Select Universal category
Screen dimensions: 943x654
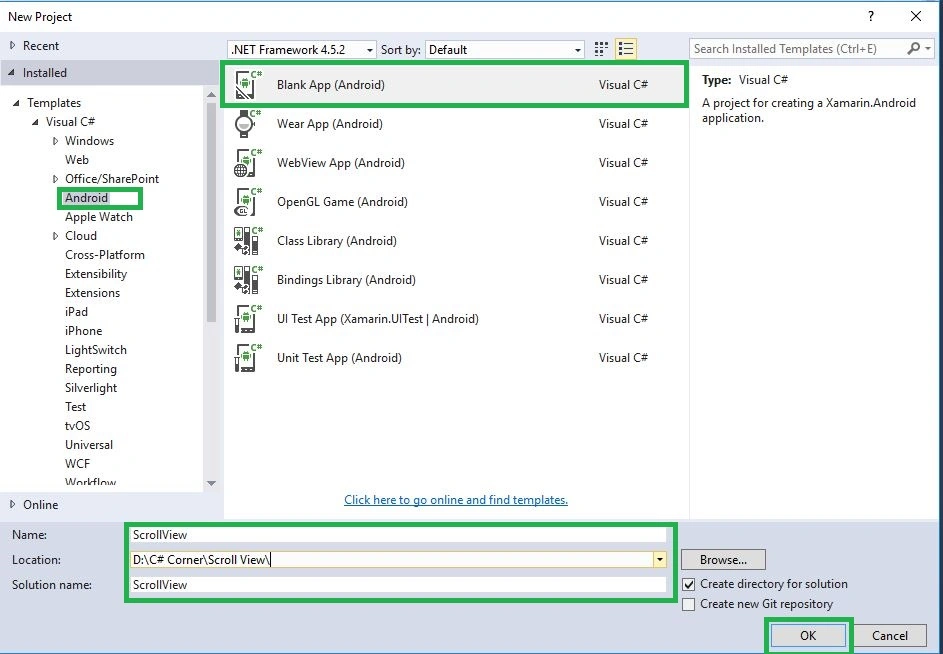coord(88,445)
